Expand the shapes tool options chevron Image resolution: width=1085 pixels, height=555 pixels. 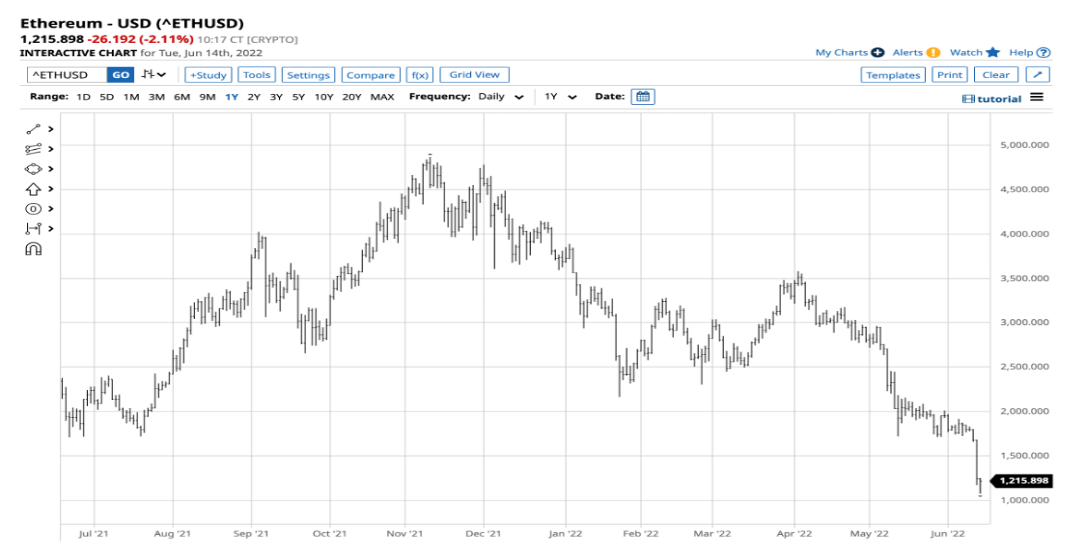click(x=51, y=169)
